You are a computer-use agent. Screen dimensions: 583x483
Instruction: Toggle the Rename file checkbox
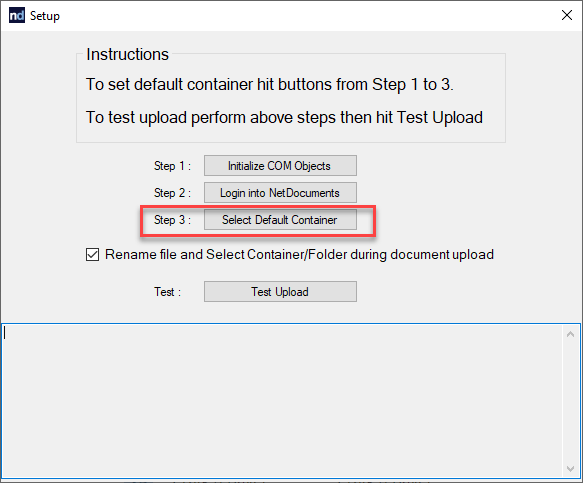pos(92,255)
